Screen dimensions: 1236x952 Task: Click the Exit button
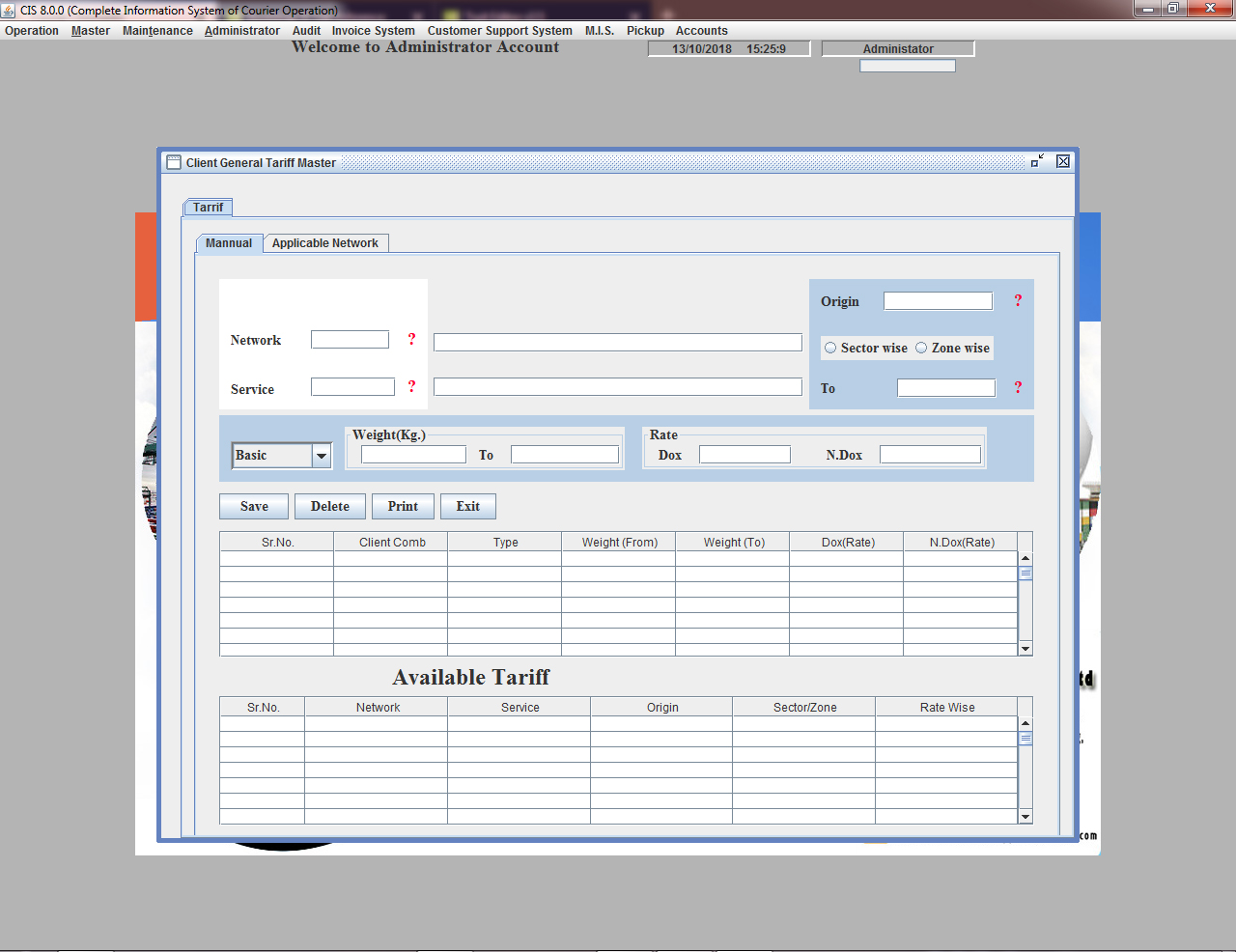click(468, 507)
